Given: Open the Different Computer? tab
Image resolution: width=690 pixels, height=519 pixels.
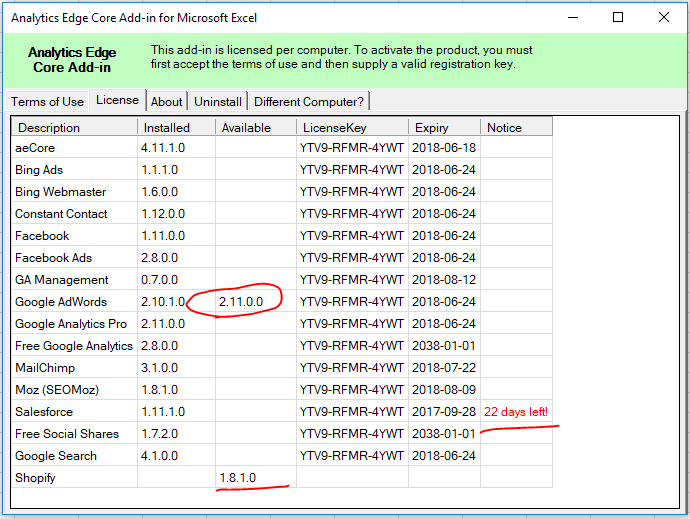Looking at the screenshot, I should 309,102.
